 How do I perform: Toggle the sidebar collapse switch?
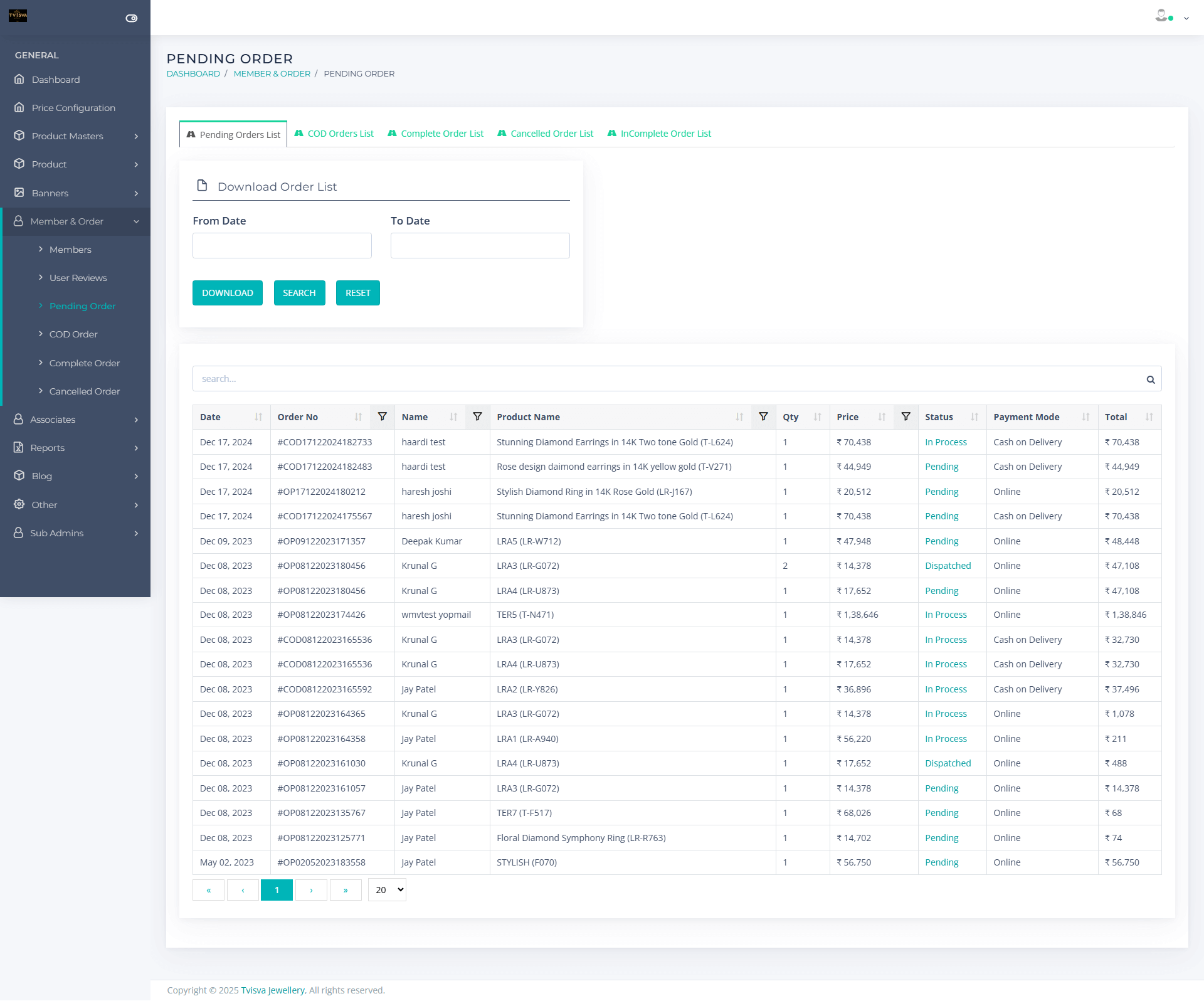pyautogui.click(x=132, y=18)
